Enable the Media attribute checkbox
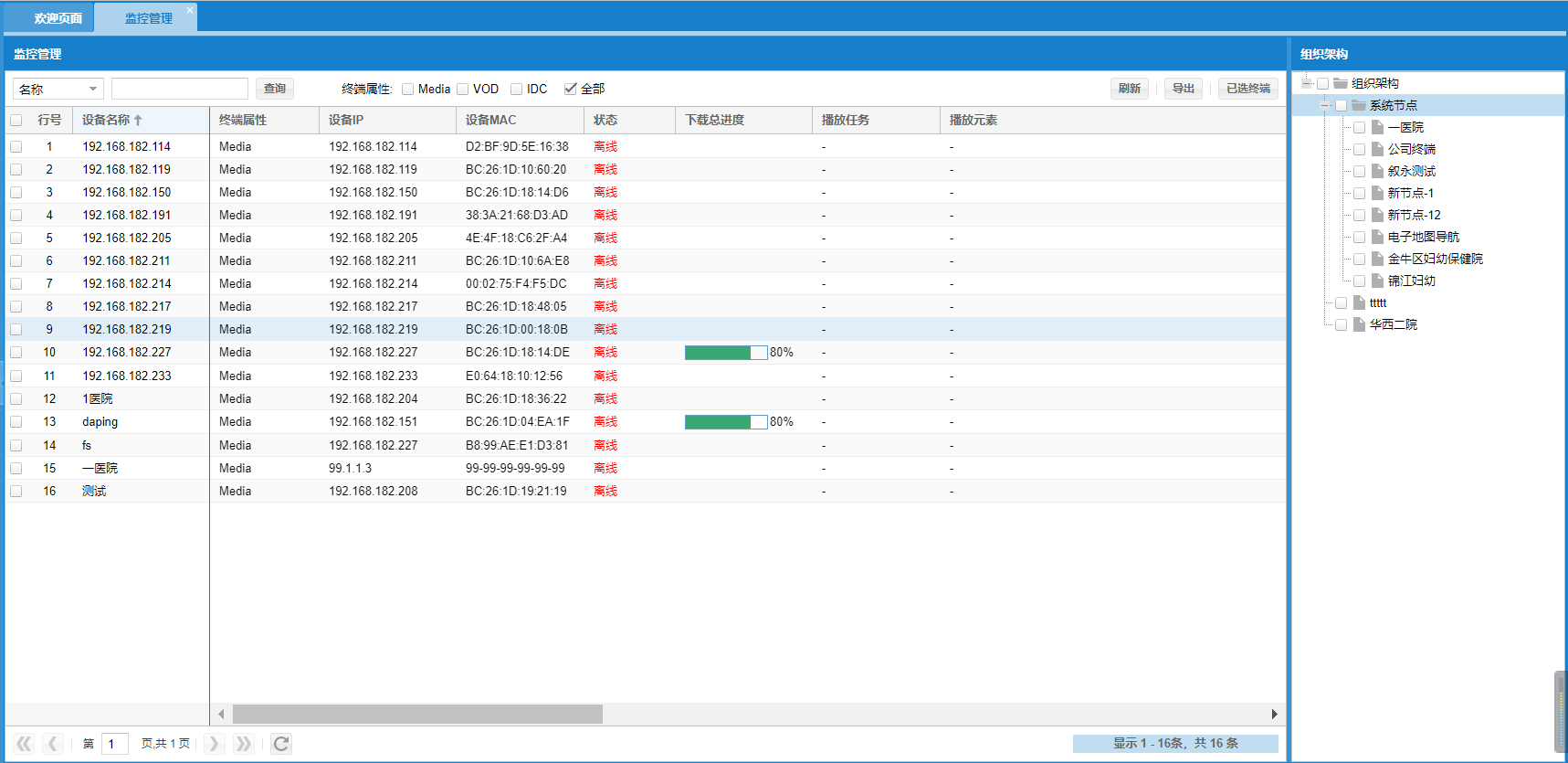 pyautogui.click(x=408, y=89)
